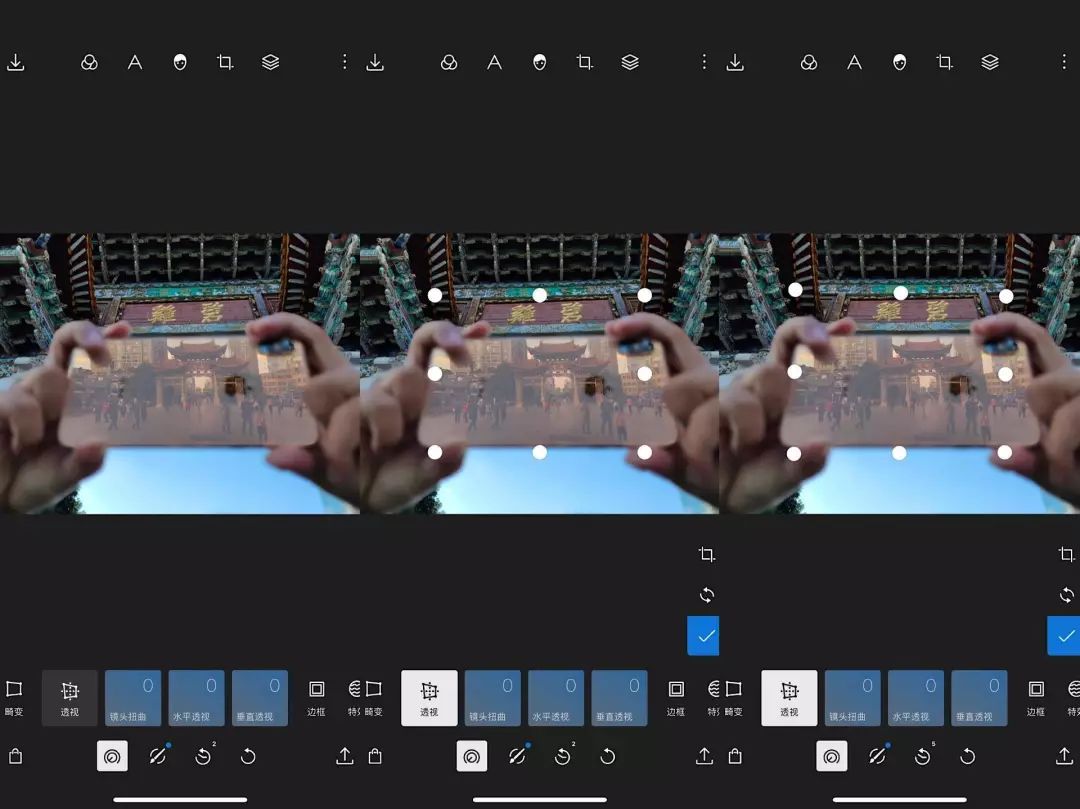Tap the share upload icon in left screen

344,756
